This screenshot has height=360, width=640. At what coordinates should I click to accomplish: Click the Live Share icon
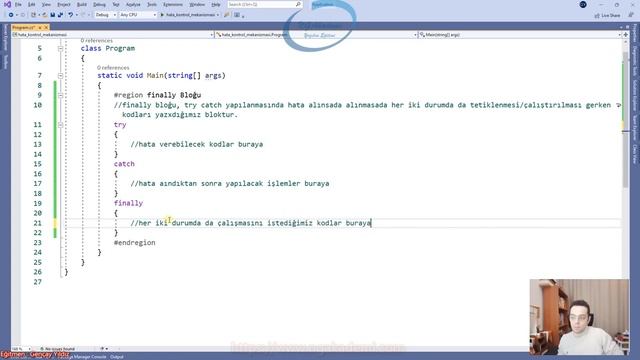(x=597, y=16)
